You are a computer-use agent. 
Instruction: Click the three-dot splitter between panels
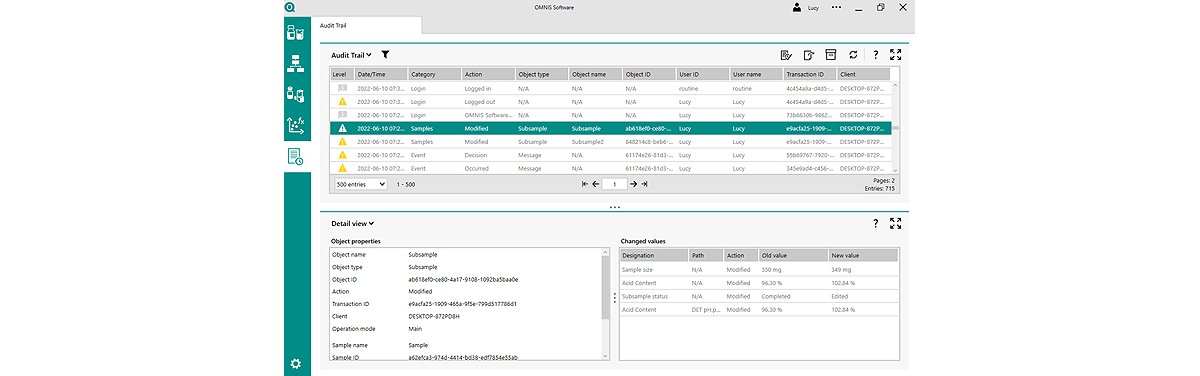click(x=614, y=207)
